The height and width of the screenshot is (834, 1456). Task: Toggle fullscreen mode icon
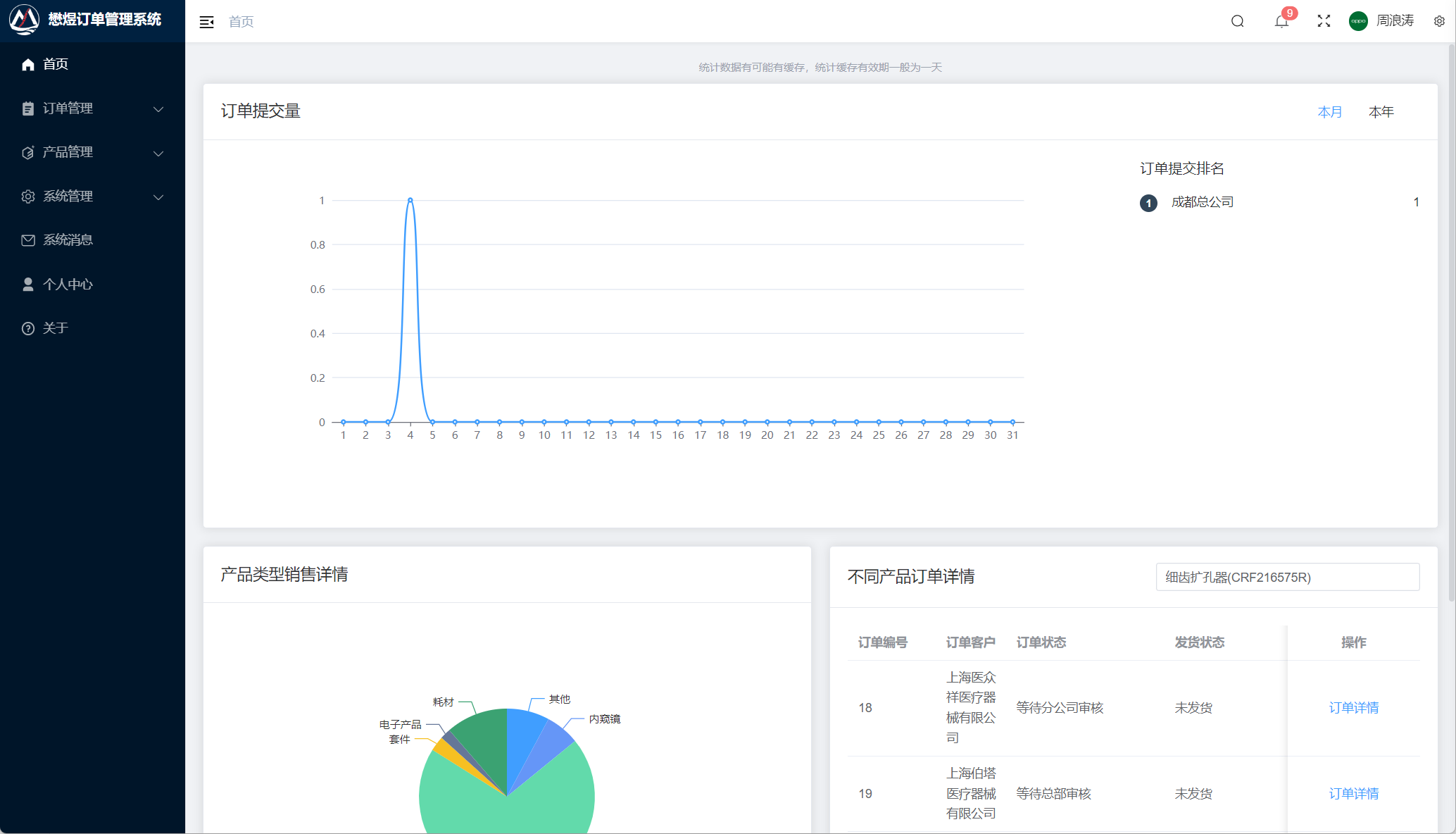click(x=1324, y=21)
